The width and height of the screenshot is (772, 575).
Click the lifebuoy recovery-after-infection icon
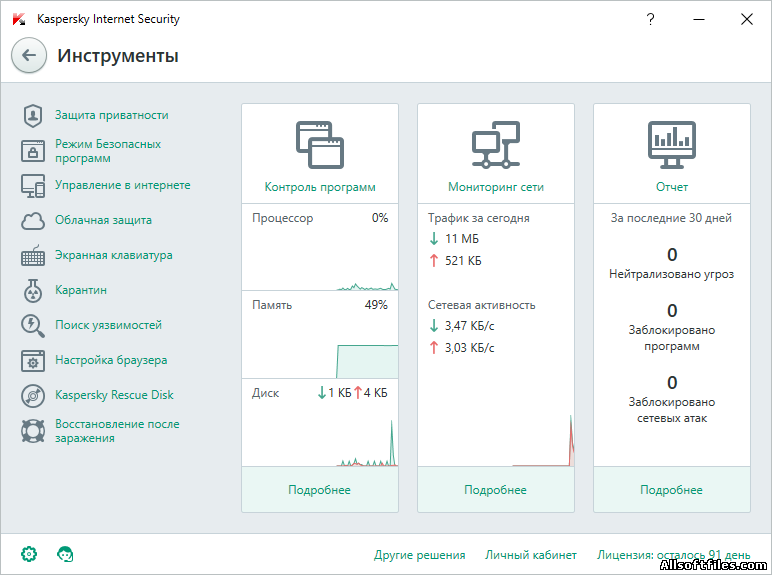33,431
